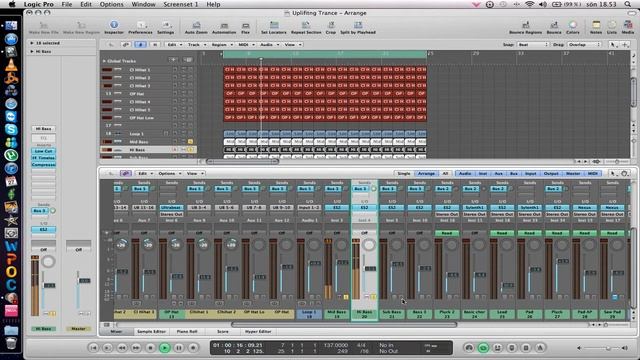640x360 pixels.
Task: Open the arrange Edit dropdown menu
Action: point(175,44)
